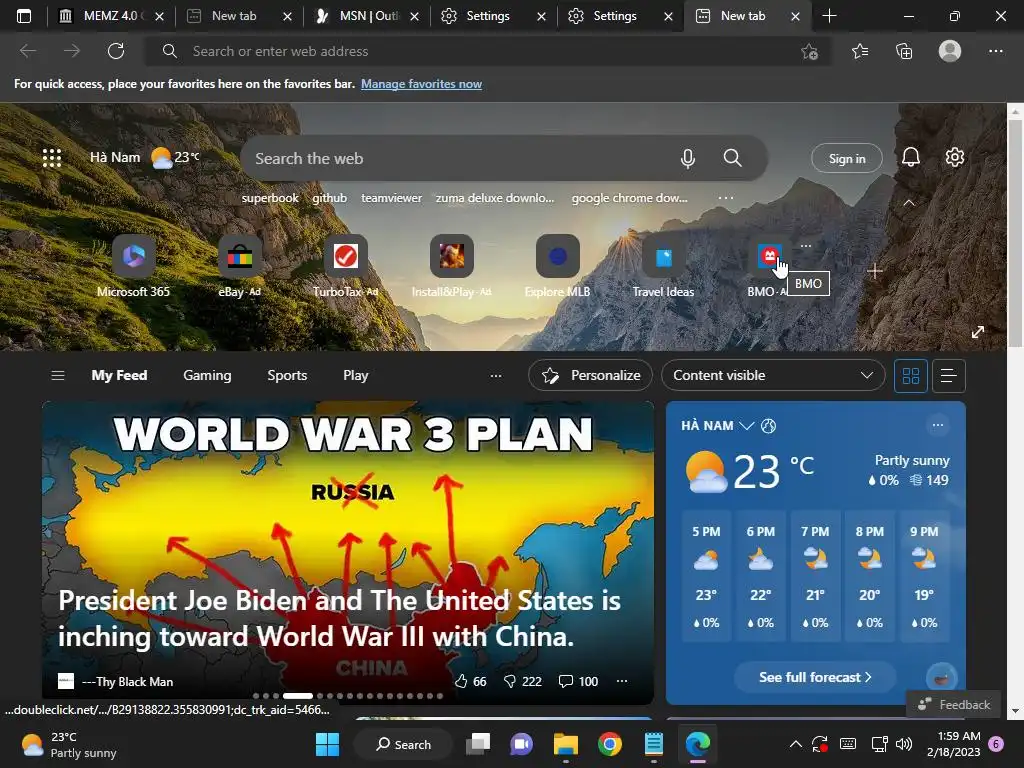Start voice search with microphone icon
Image resolution: width=1024 pixels, height=768 pixels.
[x=688, y=158]
